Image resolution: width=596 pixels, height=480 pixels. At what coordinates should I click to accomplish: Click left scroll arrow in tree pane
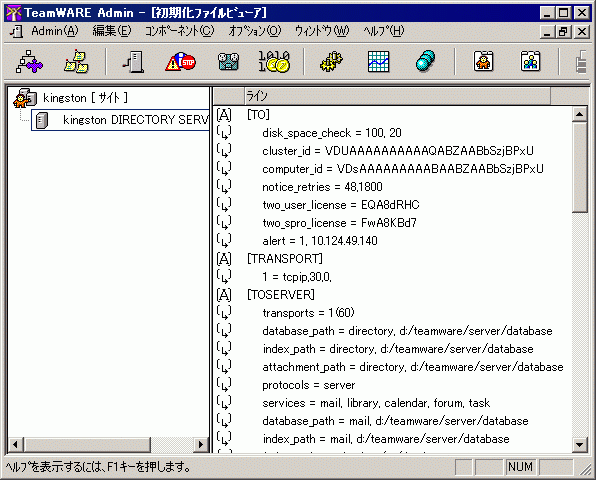click(15, 444)
